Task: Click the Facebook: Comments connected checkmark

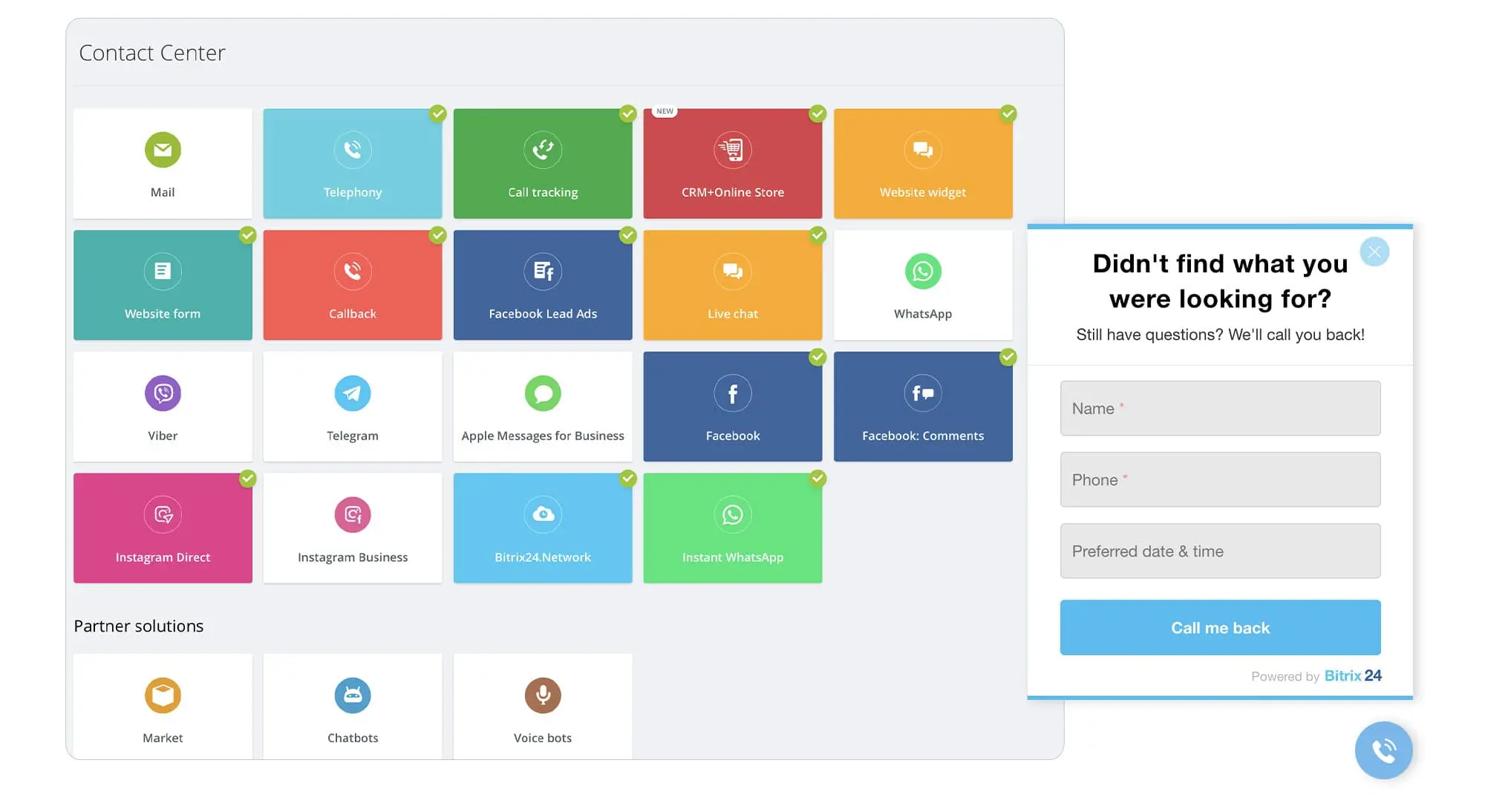Action: tap(1008, 358)
